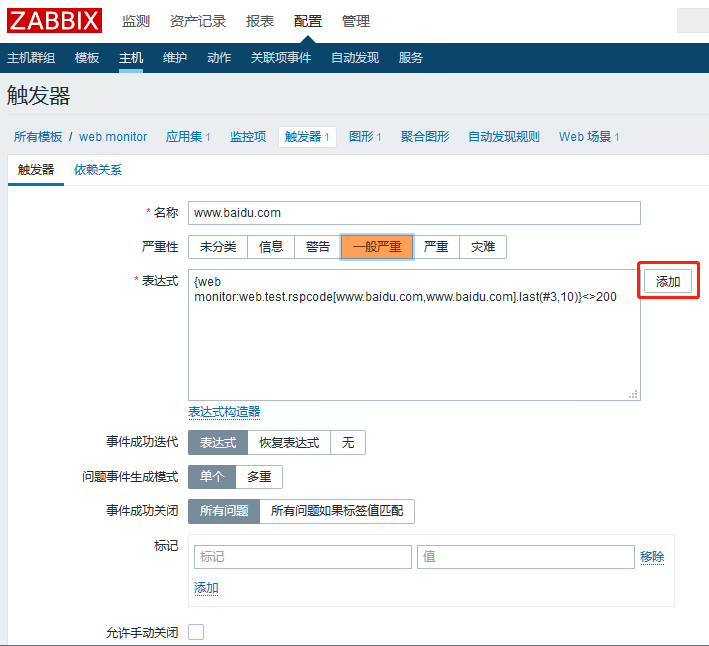Viewport: 709px width, 646px height.
Task: Click into the 表达式 text area
Action: [x=414, y=335]
